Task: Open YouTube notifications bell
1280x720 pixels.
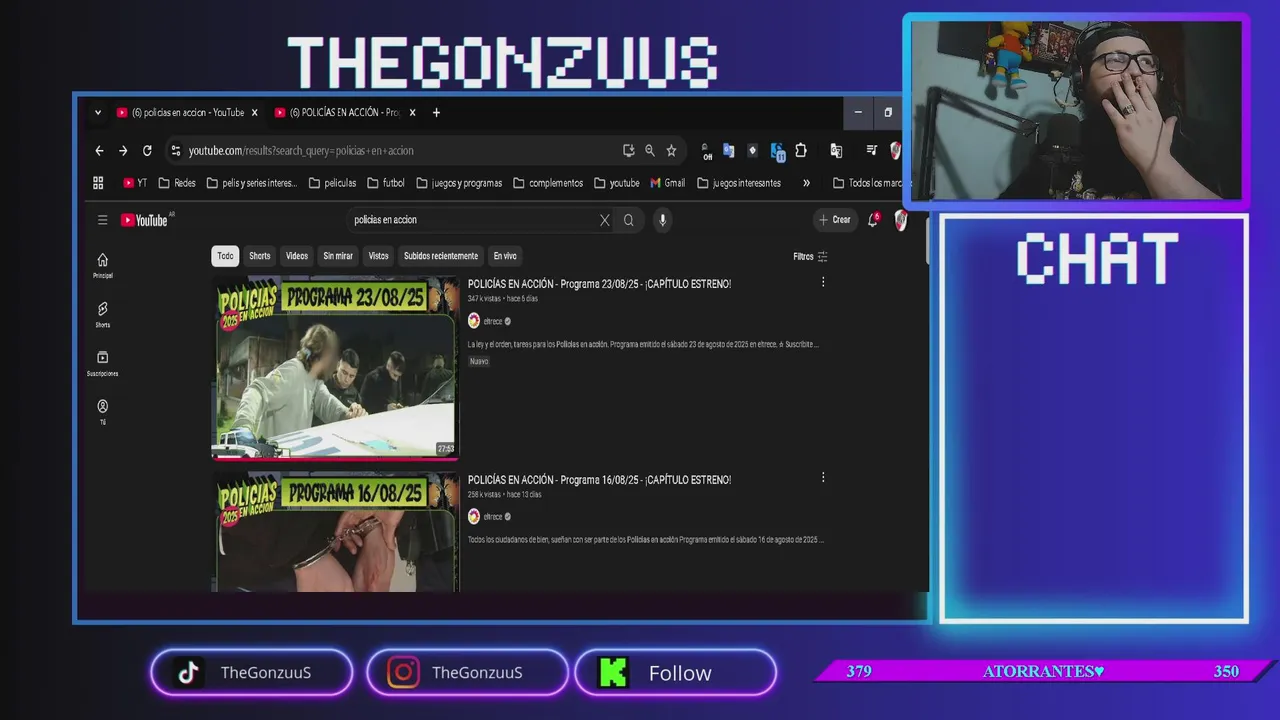Action: point(873,220)
